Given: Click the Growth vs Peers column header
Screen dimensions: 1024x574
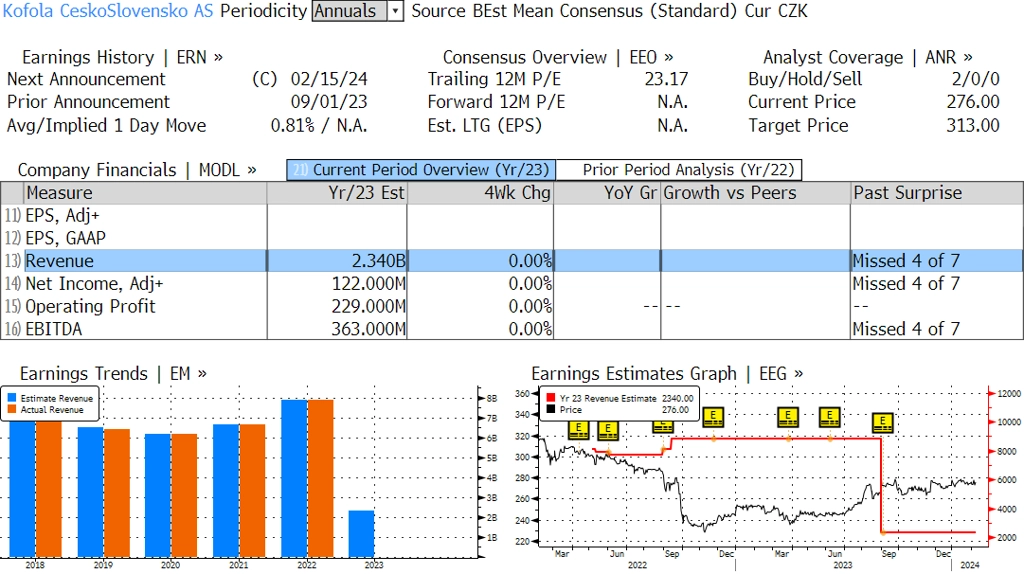Looking at the screenshot, I should [x=756, y=193].
